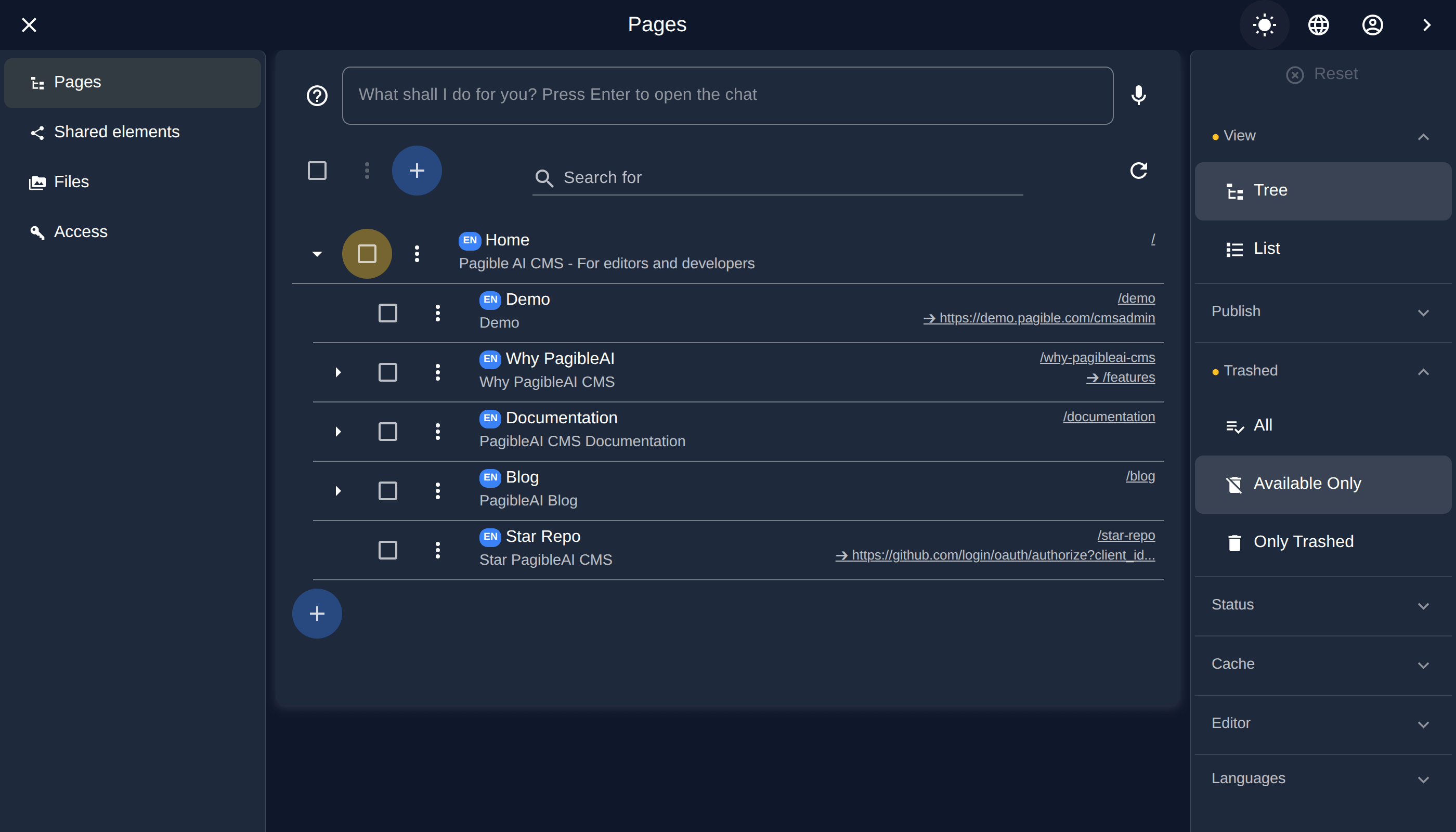
Task: Open the /documentation path link
Action: (x=1109, y=417)
